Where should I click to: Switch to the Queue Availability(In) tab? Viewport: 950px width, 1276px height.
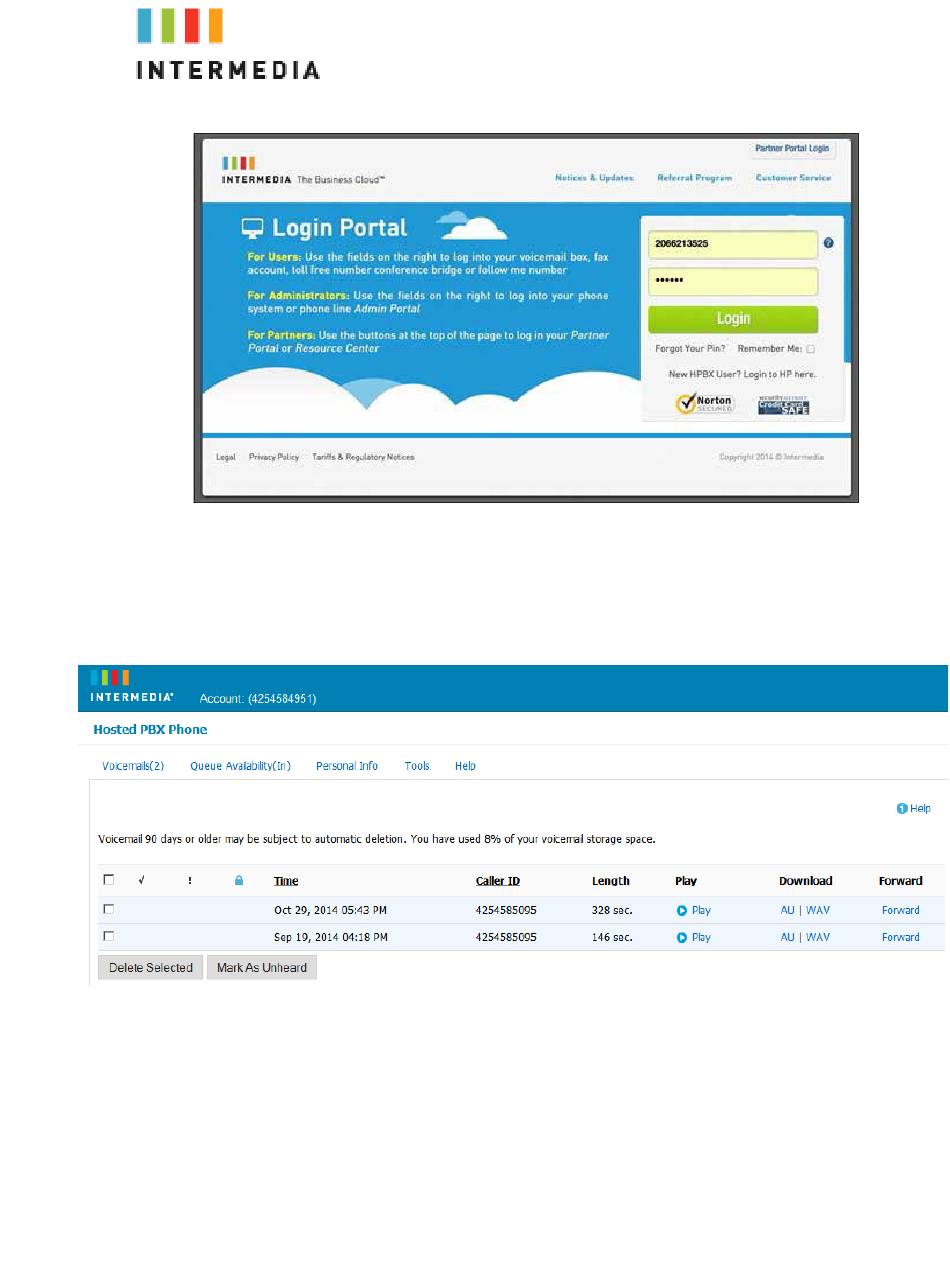click(x=240, y=766)
